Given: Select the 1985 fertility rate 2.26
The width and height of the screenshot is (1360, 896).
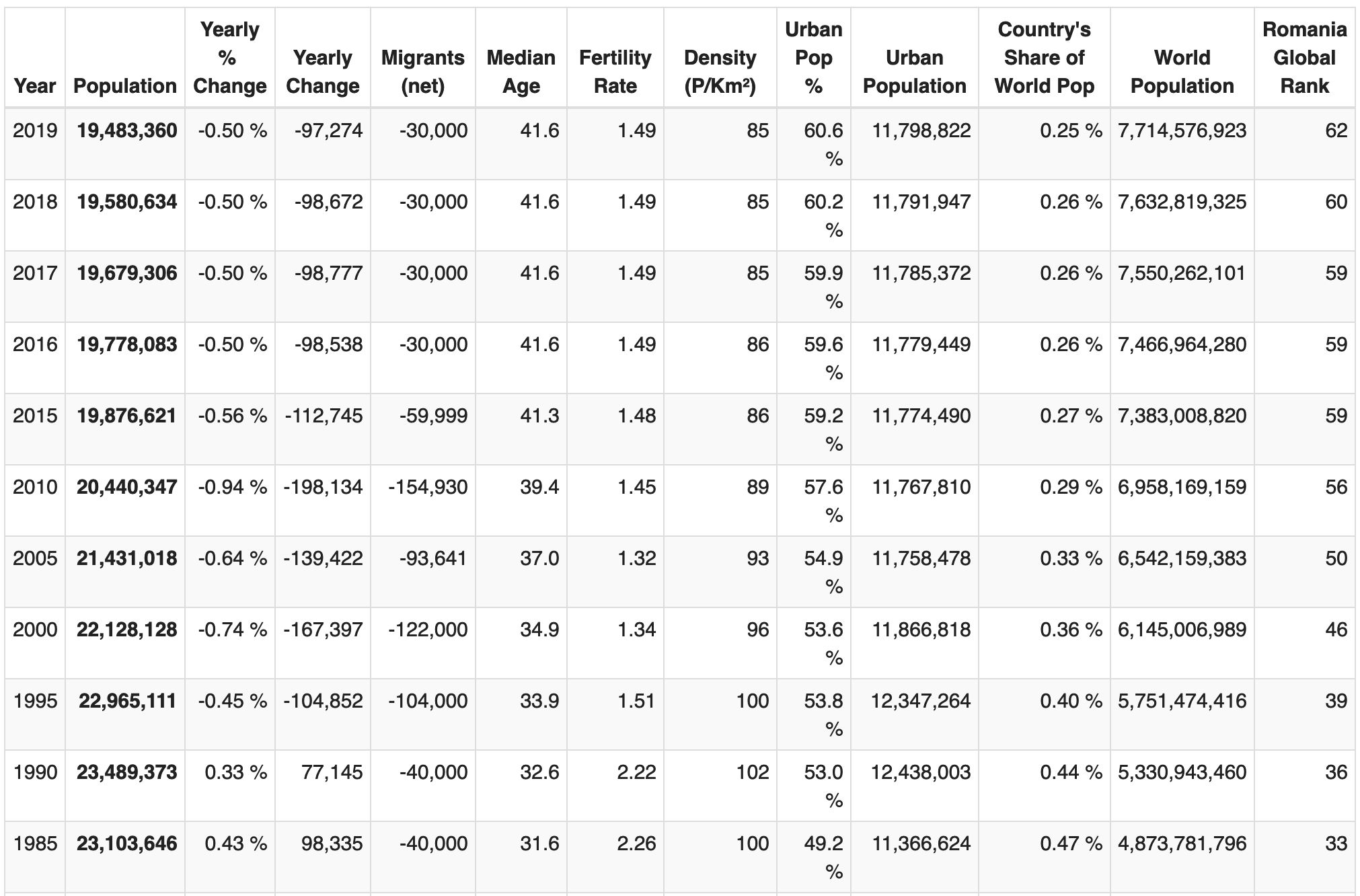Looking at the screenshot, I should (x=636, y=844).
